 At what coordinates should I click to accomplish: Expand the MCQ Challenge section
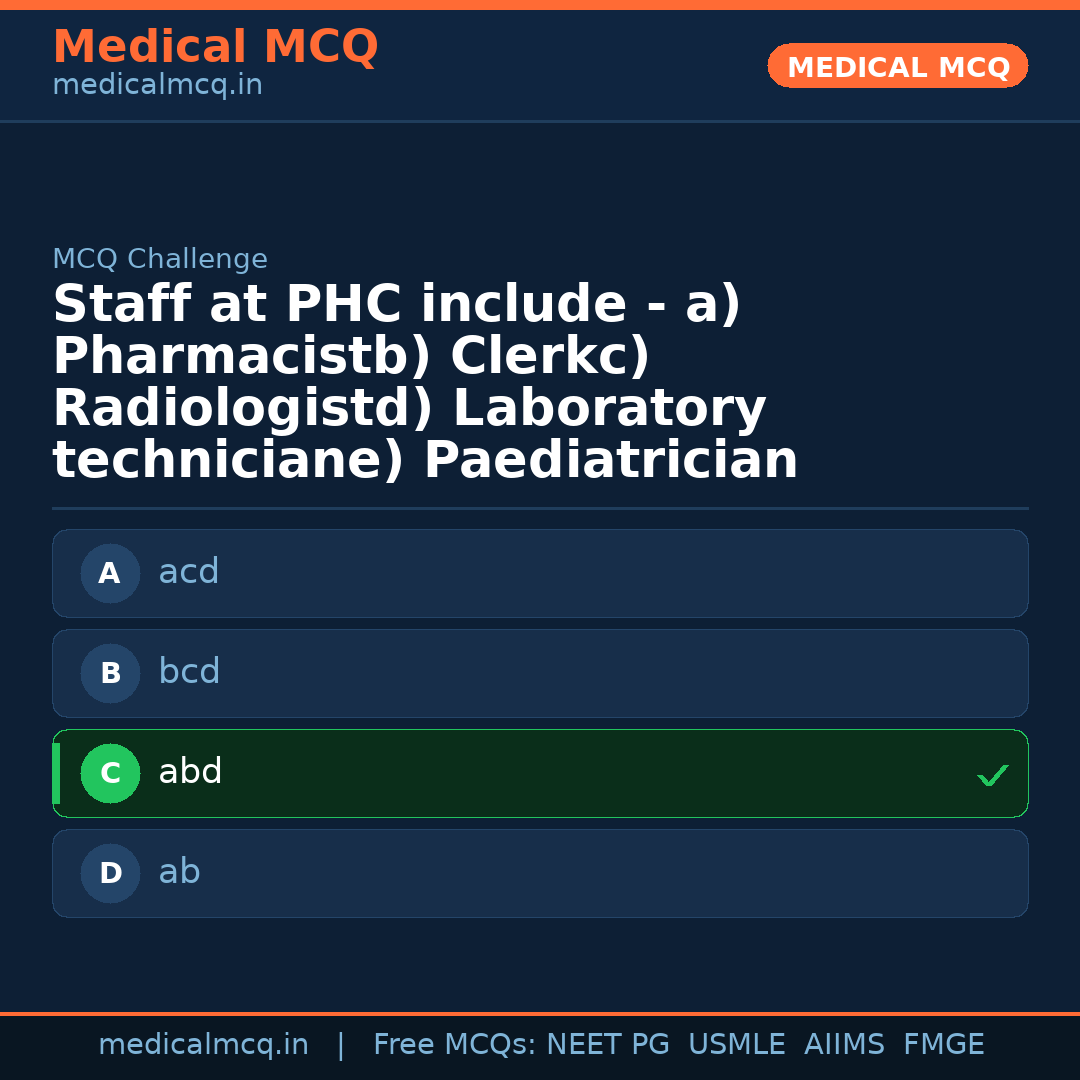point(160,258)
